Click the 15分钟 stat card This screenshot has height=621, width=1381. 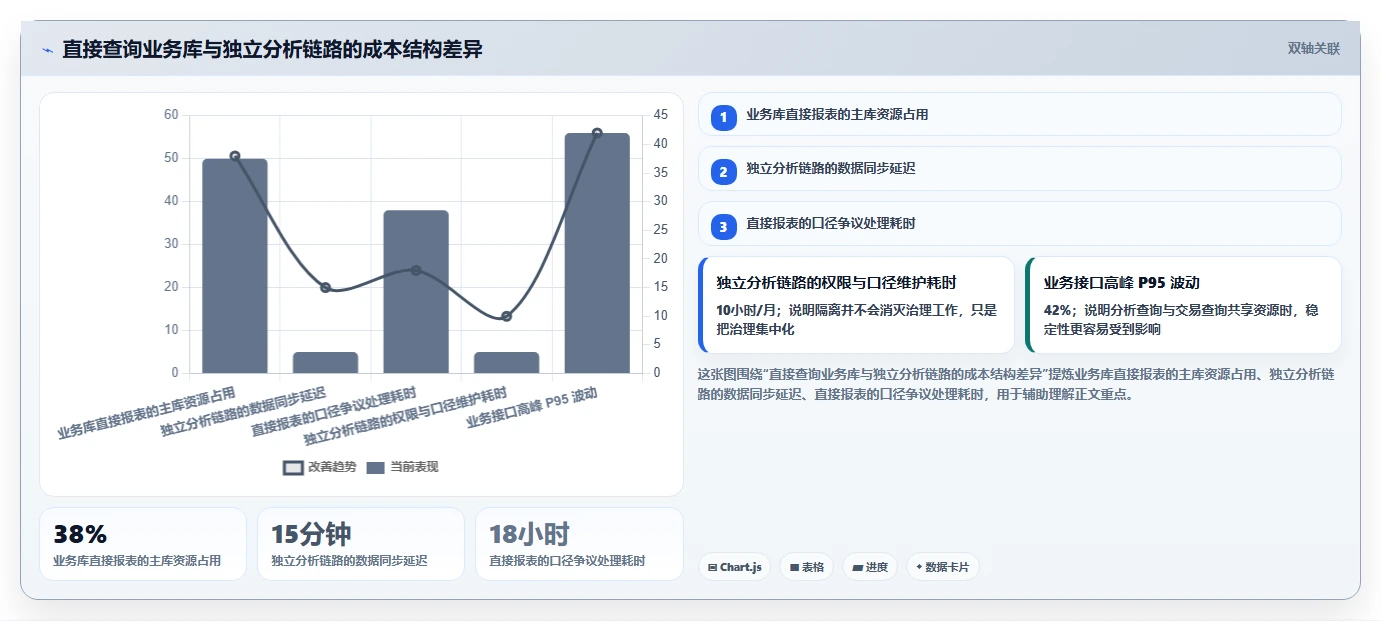(x=361, y=544)
